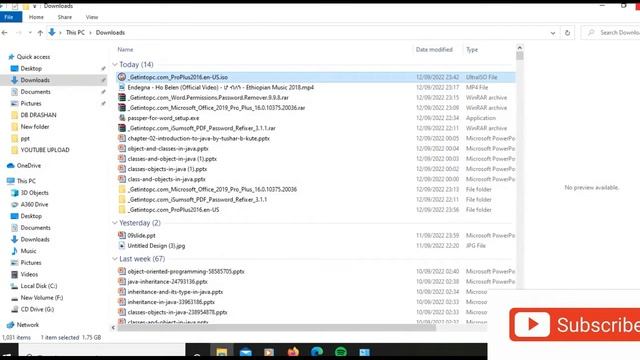Click the chapter-02-introduction-to-java pptx icon
640x360 pixels.
pos(122,138)
